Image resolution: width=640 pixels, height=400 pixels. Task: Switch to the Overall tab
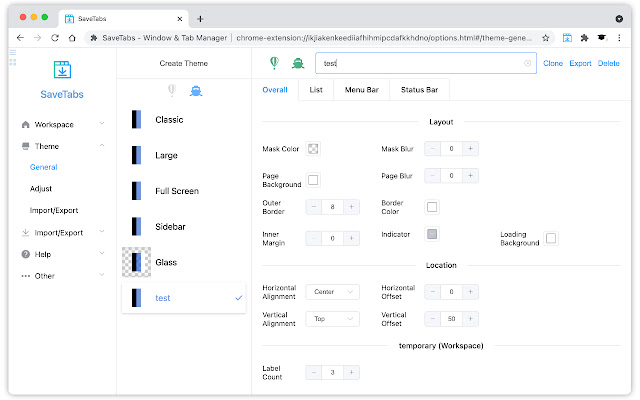[x=275, y=90]
